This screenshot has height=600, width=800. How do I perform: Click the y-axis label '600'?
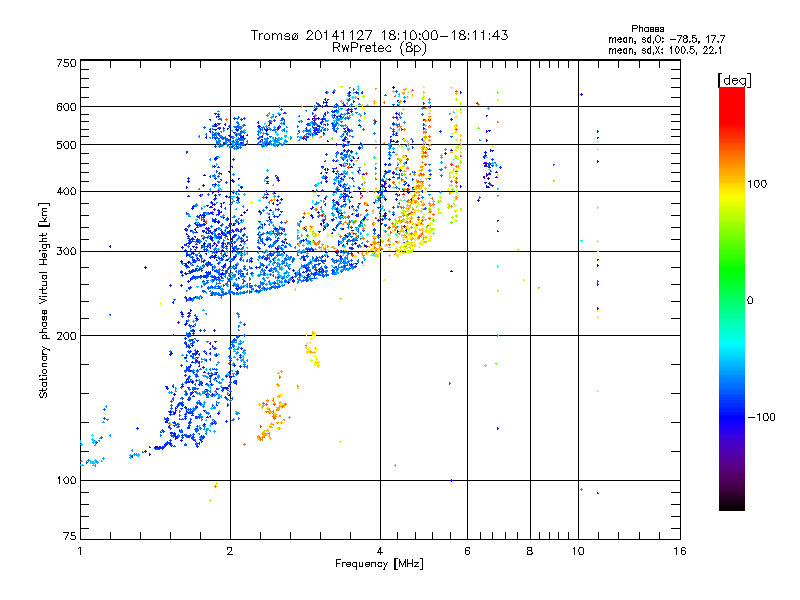pyautogui.click(x=66, y=107)
